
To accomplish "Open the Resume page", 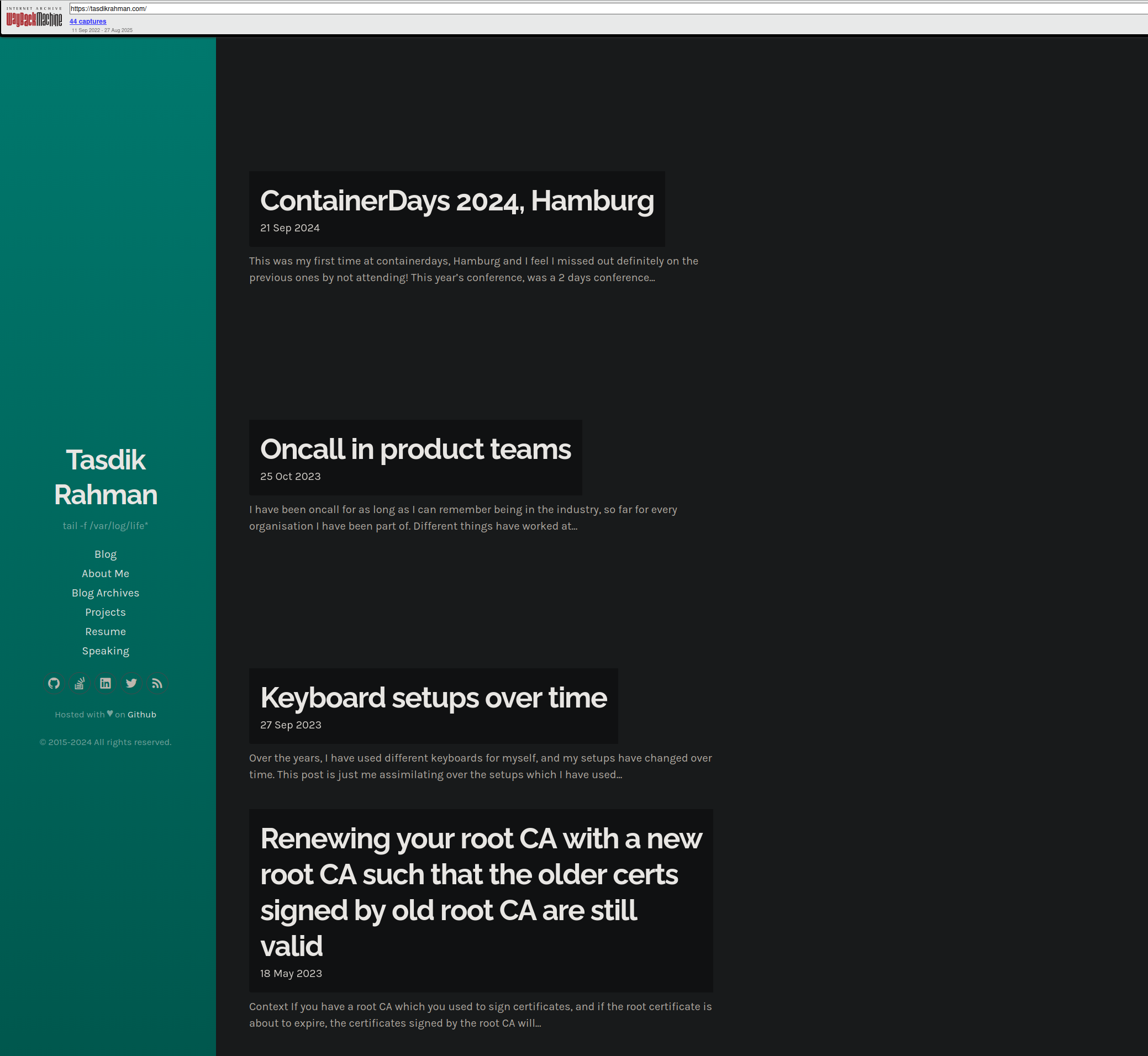I will [105, 632].
